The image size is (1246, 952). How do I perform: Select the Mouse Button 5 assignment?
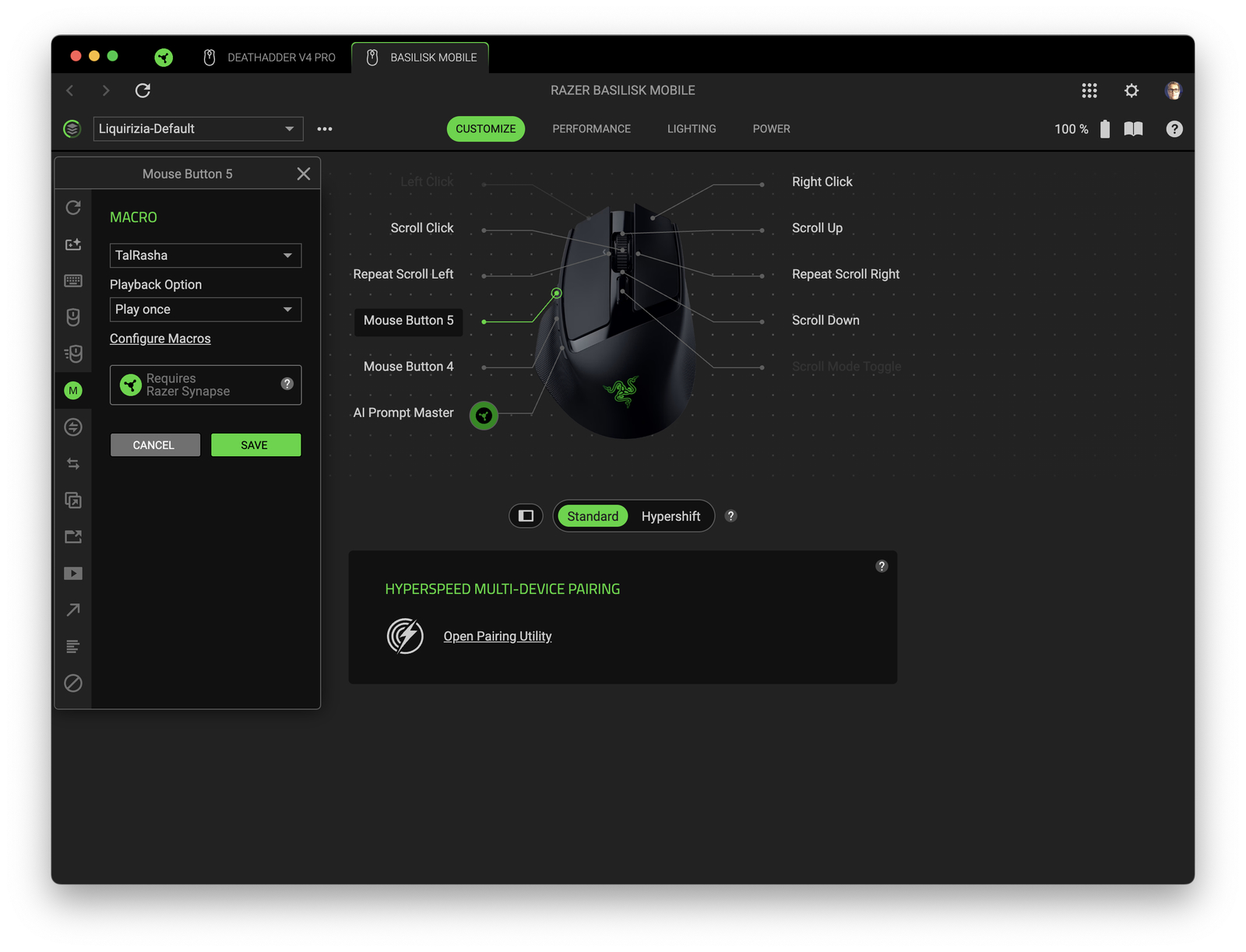pos(409,321)
